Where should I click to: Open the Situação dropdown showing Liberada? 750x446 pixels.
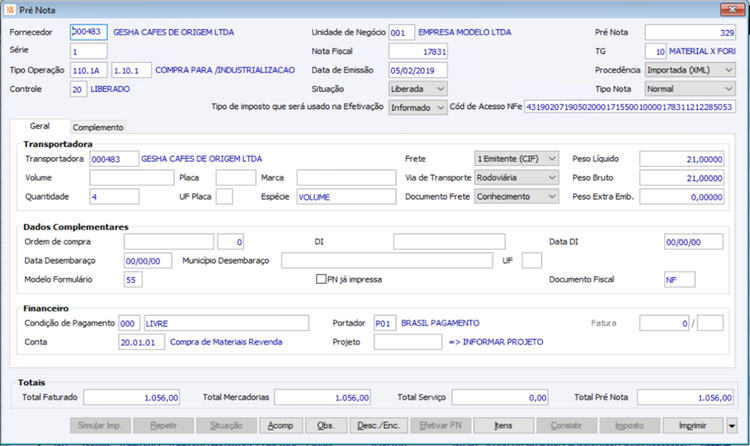pyautogui.click(x=418, y=89)
